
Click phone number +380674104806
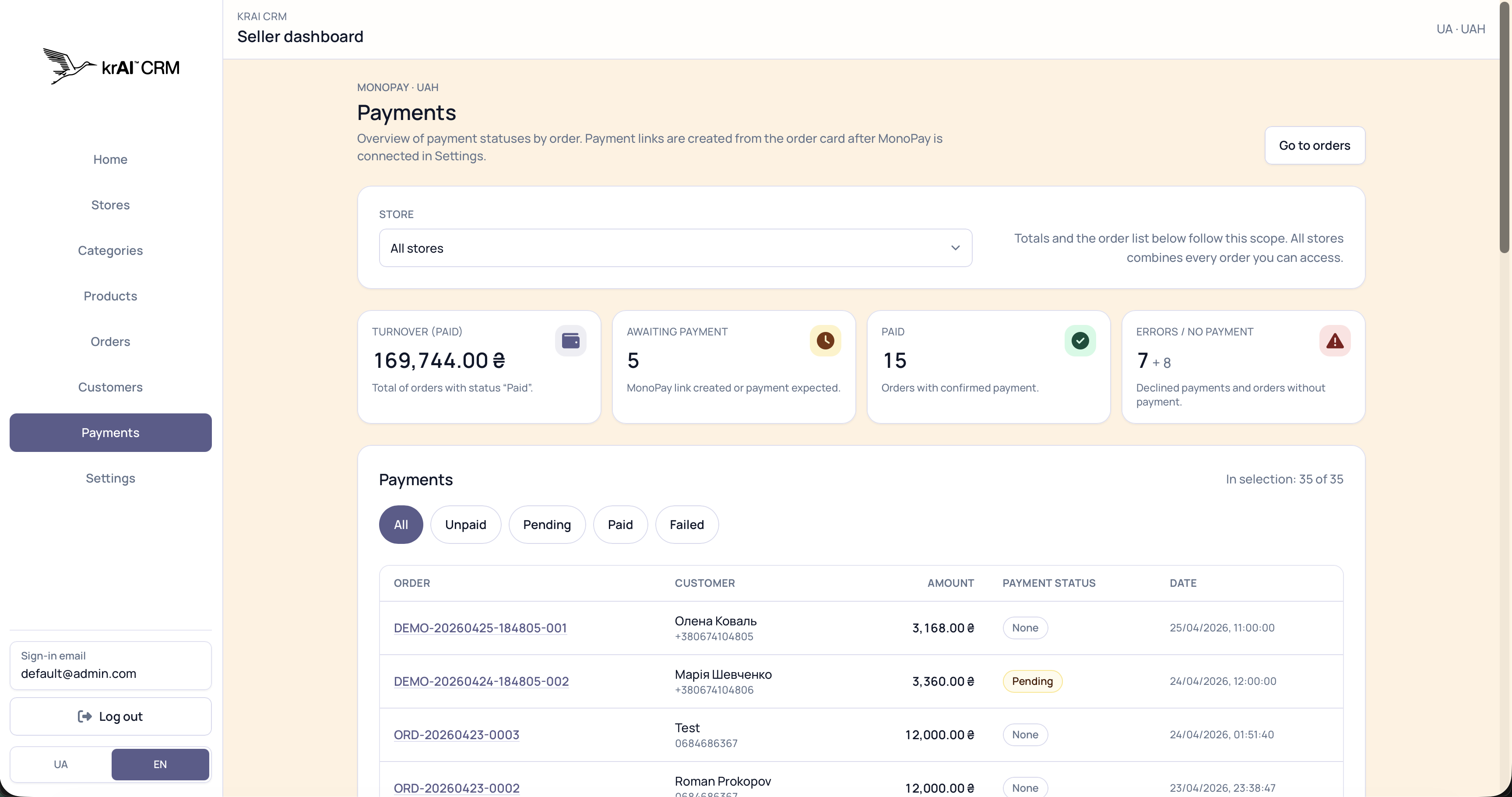(714, 690)
